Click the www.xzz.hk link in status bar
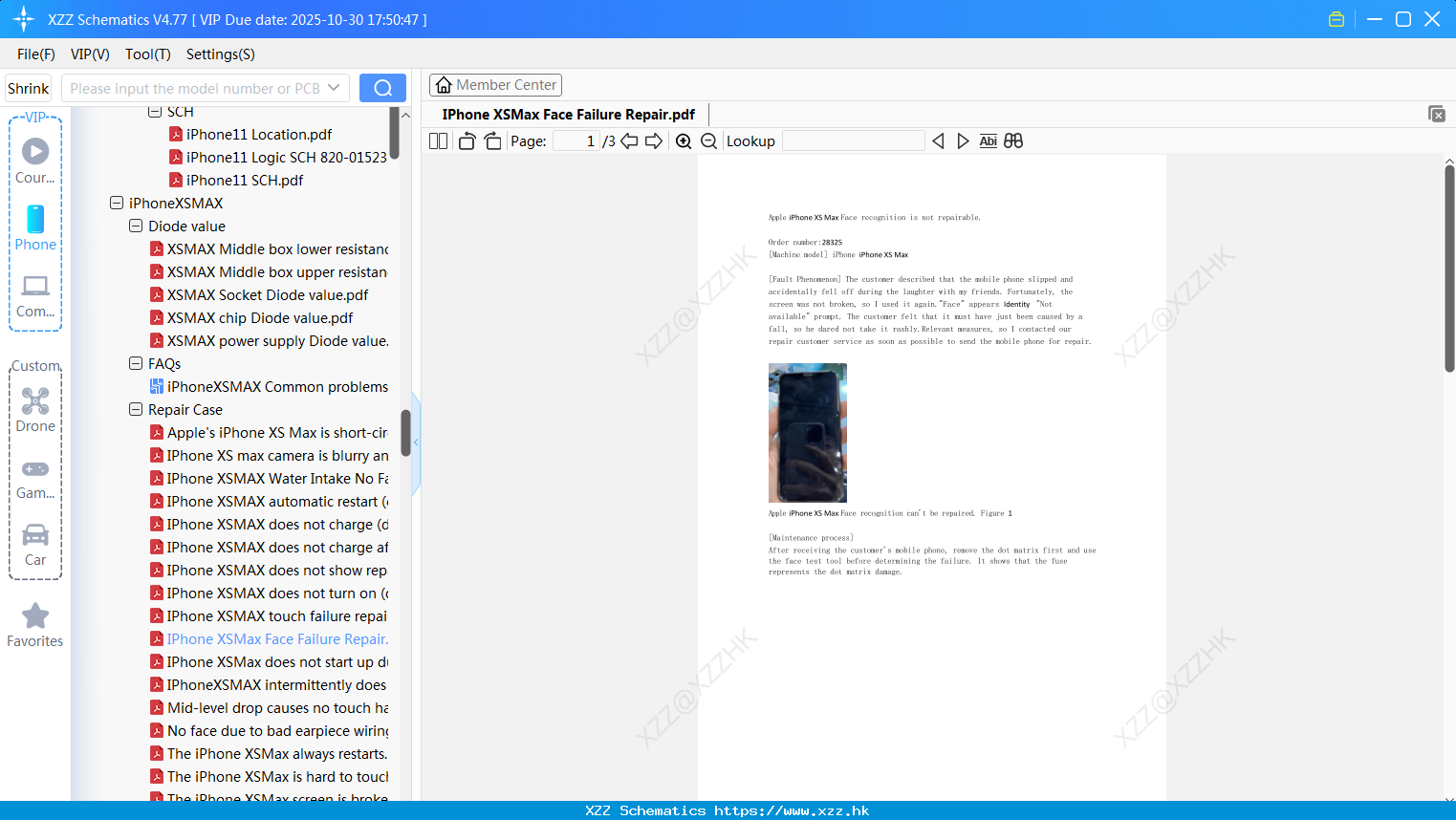Image resolution: width=1456 pixels, height=820 pixels. [x=792, y=810]
